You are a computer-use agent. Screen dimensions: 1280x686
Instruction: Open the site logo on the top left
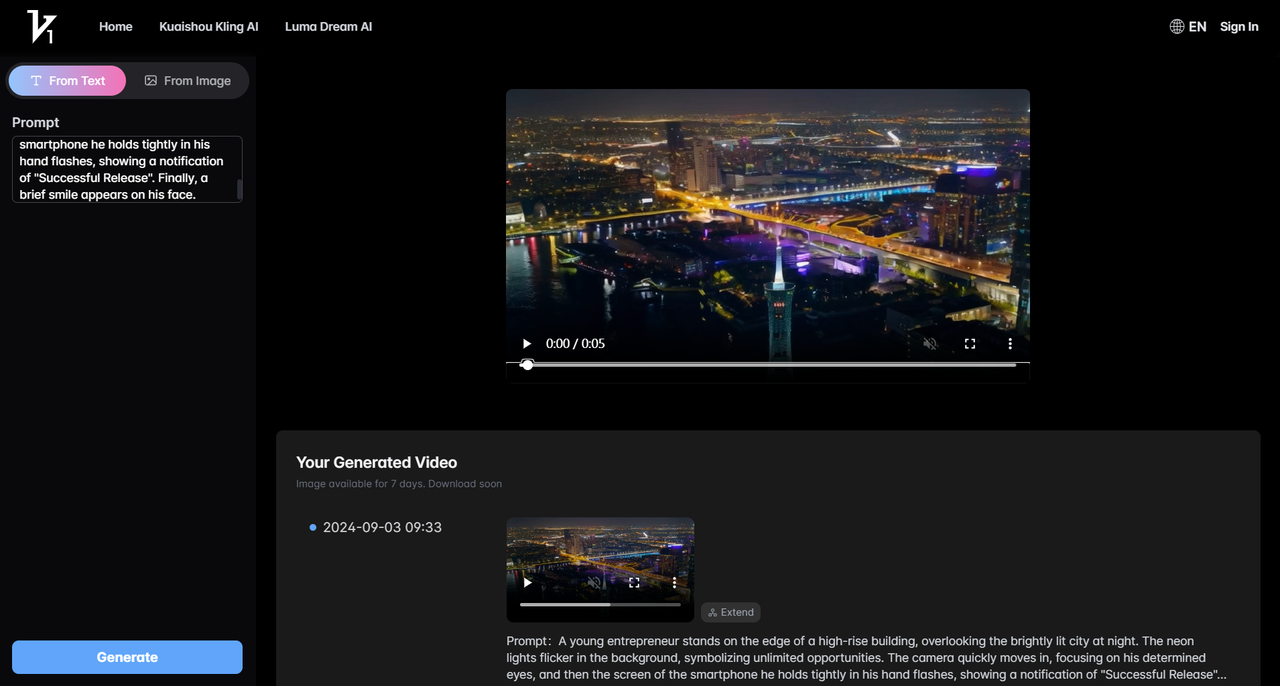pos(40,26)
